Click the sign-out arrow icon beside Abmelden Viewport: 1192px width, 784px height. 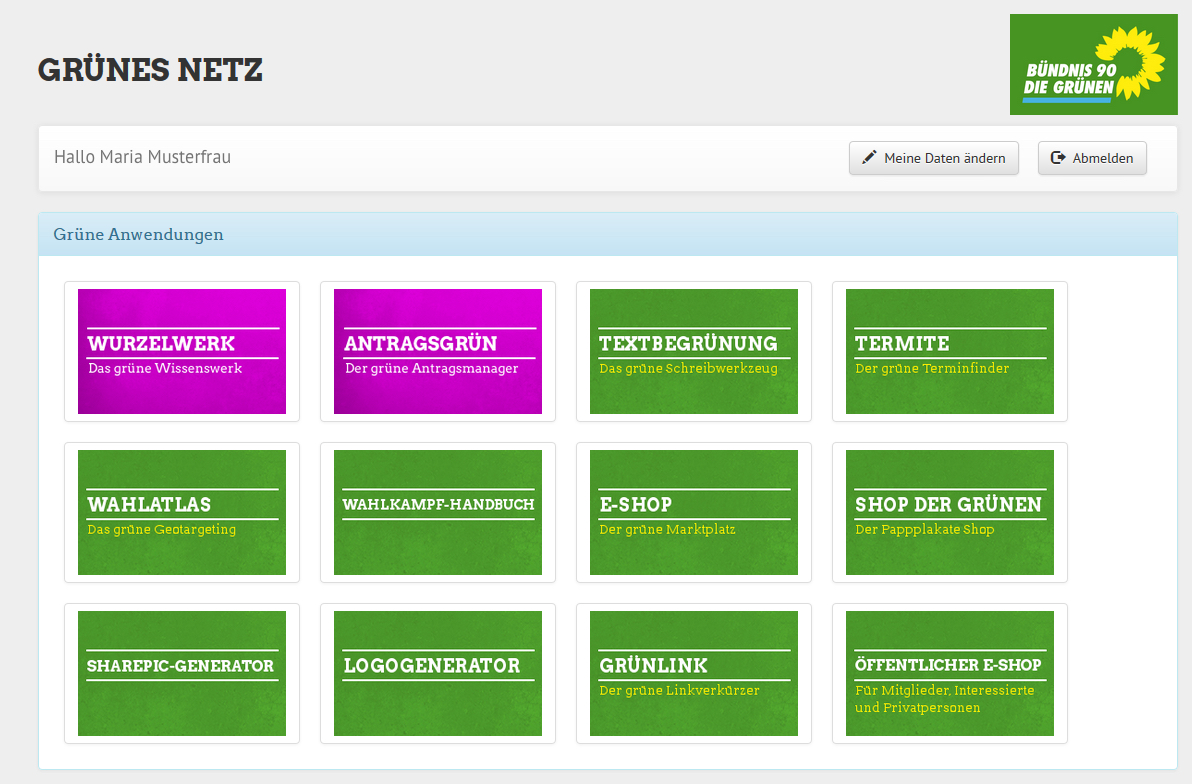(x=1057, y=157)
